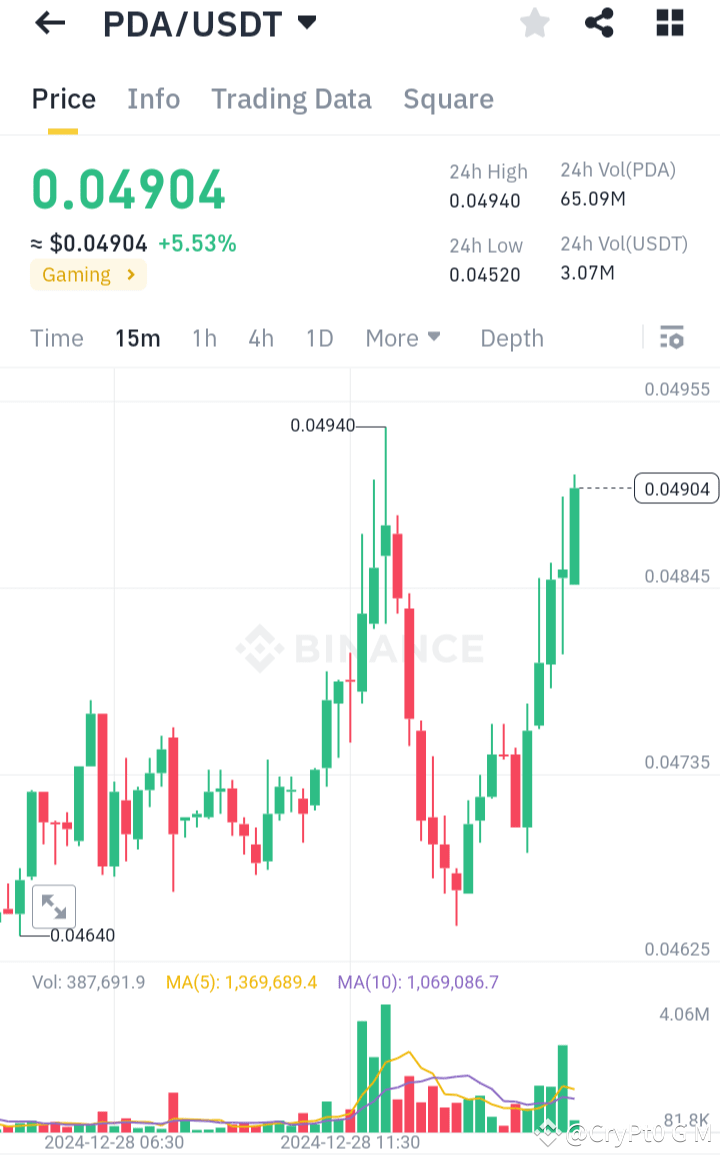Toggle the star to favorite PDA/USDT

pos(534,23)
